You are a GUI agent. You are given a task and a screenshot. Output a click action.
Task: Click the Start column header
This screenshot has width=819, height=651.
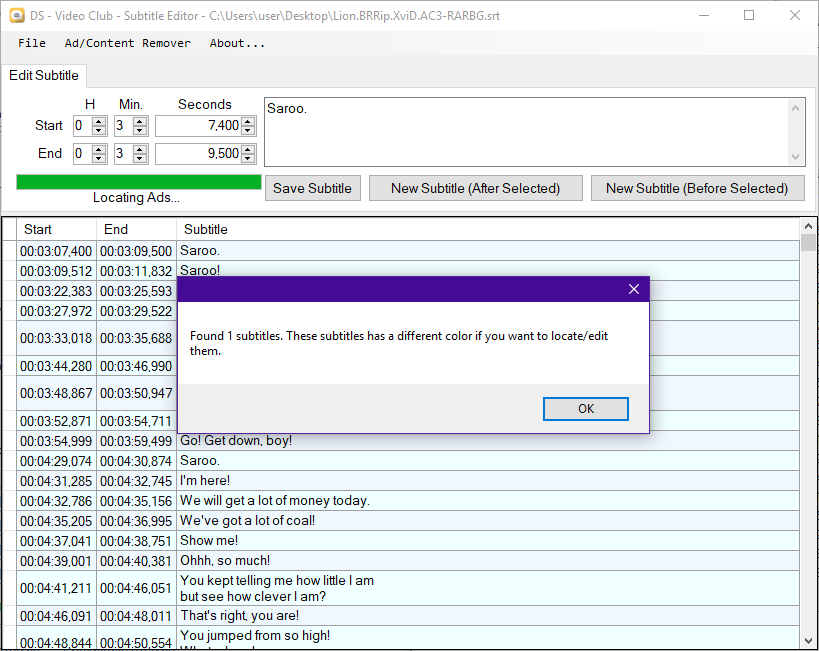point(56,229)
